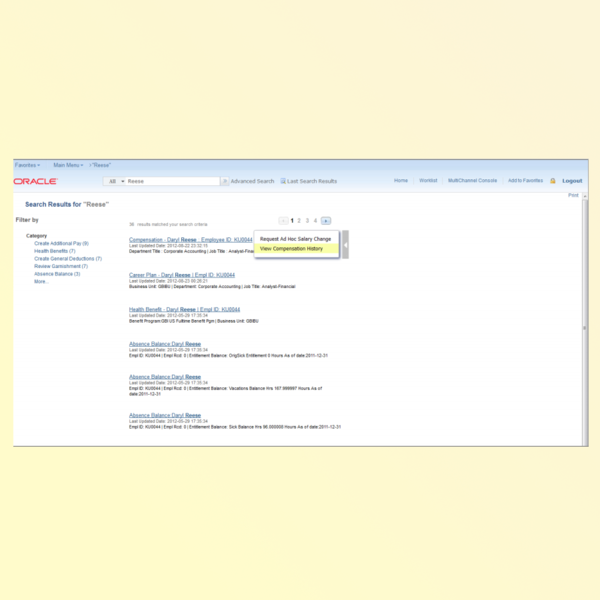The height and width of the screenshot is (600, 600).
Task: Open the Favorites dropdown menu
Action: point(27,164)
